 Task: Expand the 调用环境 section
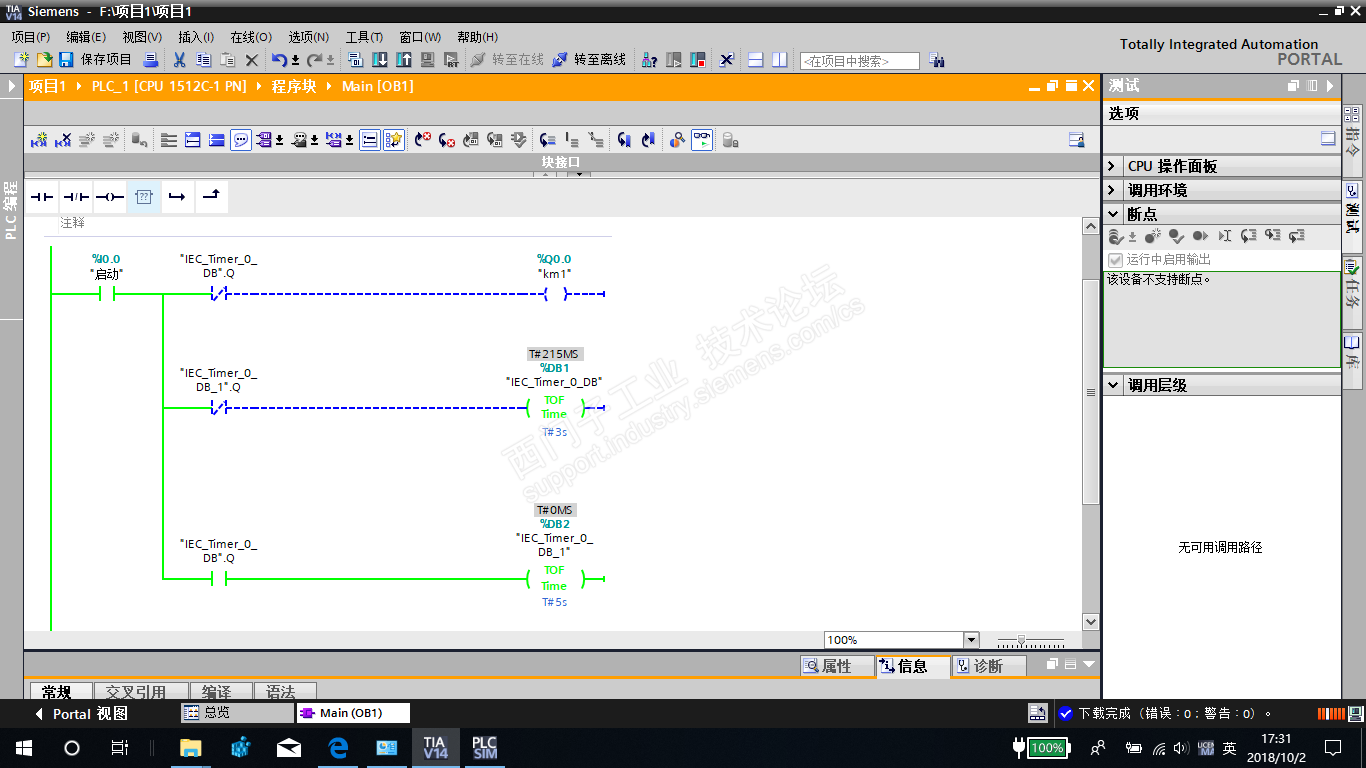[x=1112, y=190]
